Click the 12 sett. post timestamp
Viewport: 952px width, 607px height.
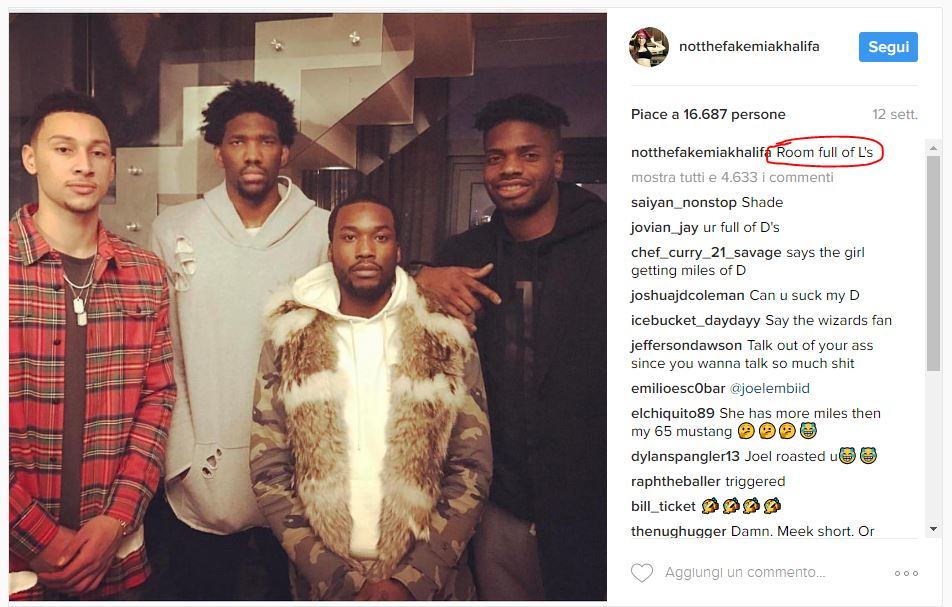[x=895, y=114]
